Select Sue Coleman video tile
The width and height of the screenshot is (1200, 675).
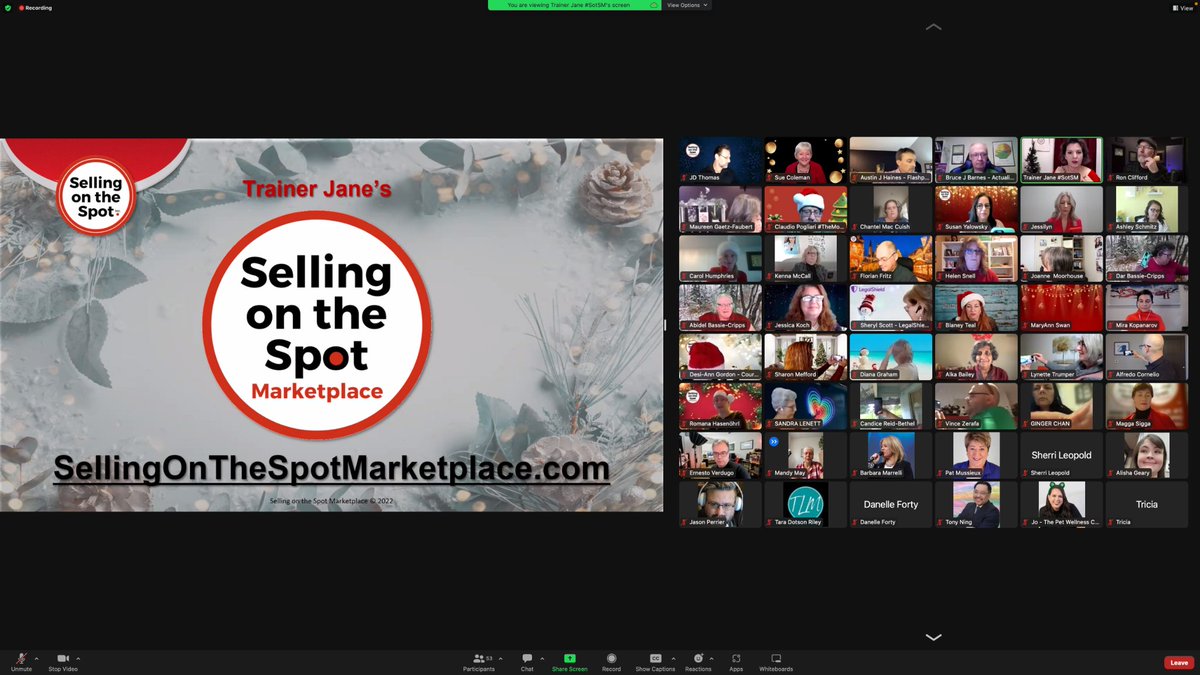pos(806,160)
